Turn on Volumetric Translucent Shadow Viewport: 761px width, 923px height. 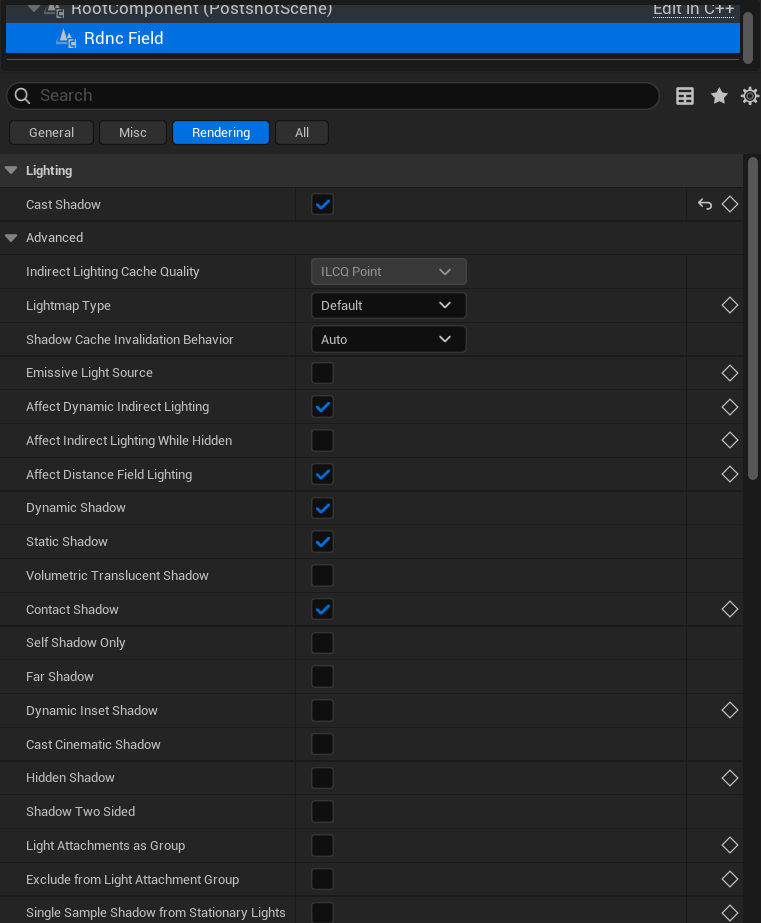tap(322, 575)
